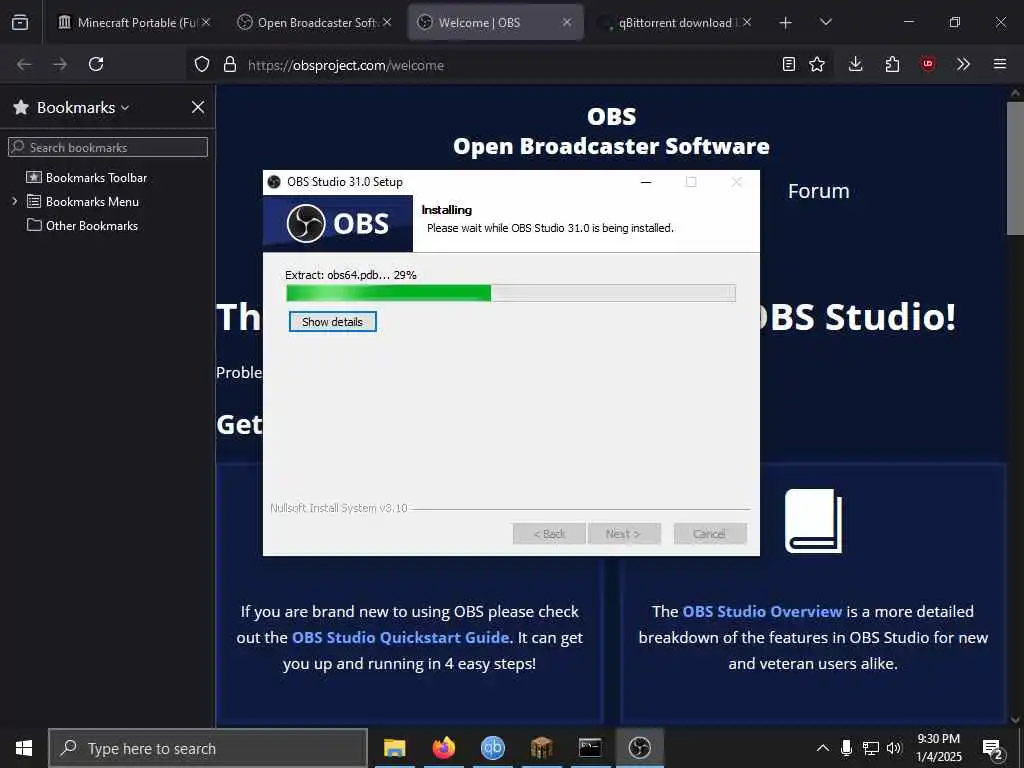Click the Search bookmarks field
Image resolution: width=1024 pixels, height=768 pixels.
(x=108, y=147)
